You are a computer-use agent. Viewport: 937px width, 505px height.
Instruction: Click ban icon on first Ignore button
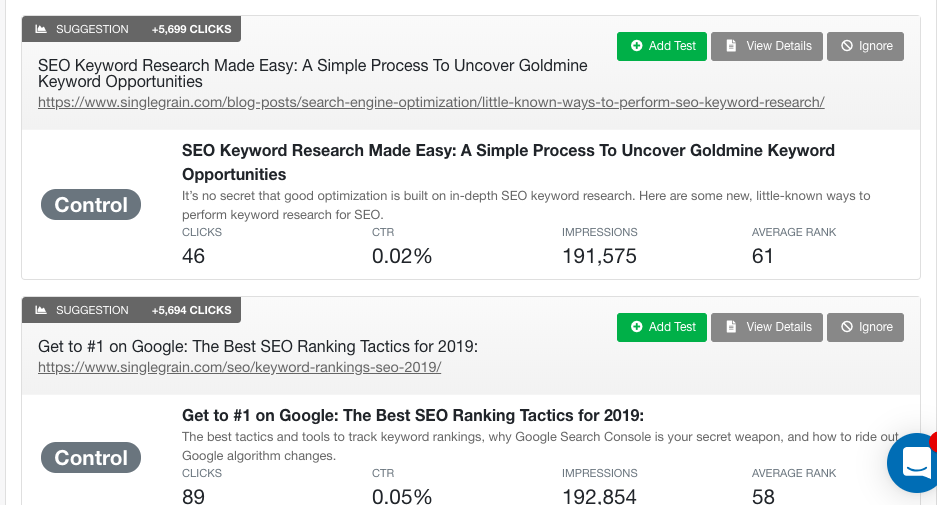coord(847,46)
